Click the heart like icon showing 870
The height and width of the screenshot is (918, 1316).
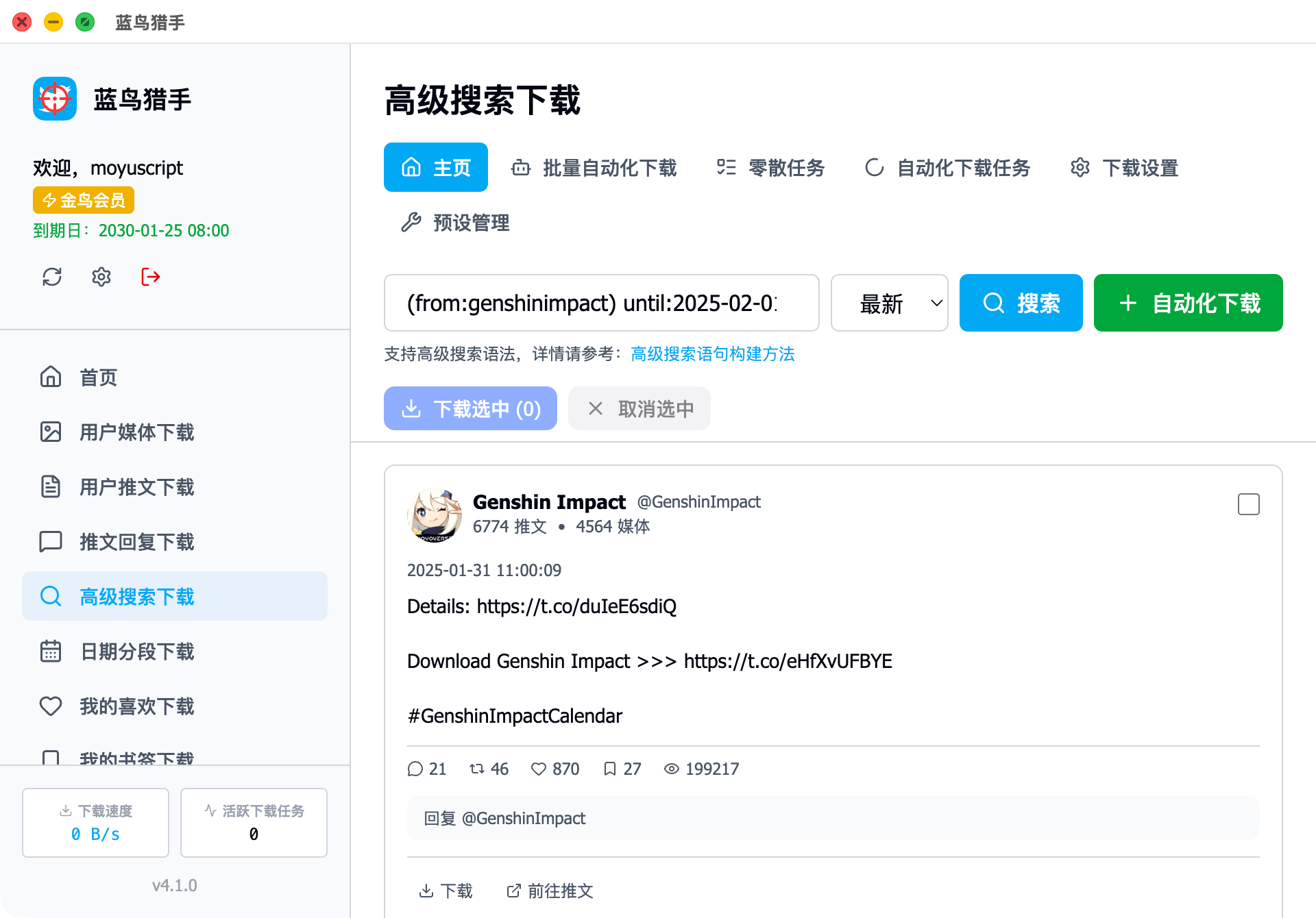coord(539,769)
